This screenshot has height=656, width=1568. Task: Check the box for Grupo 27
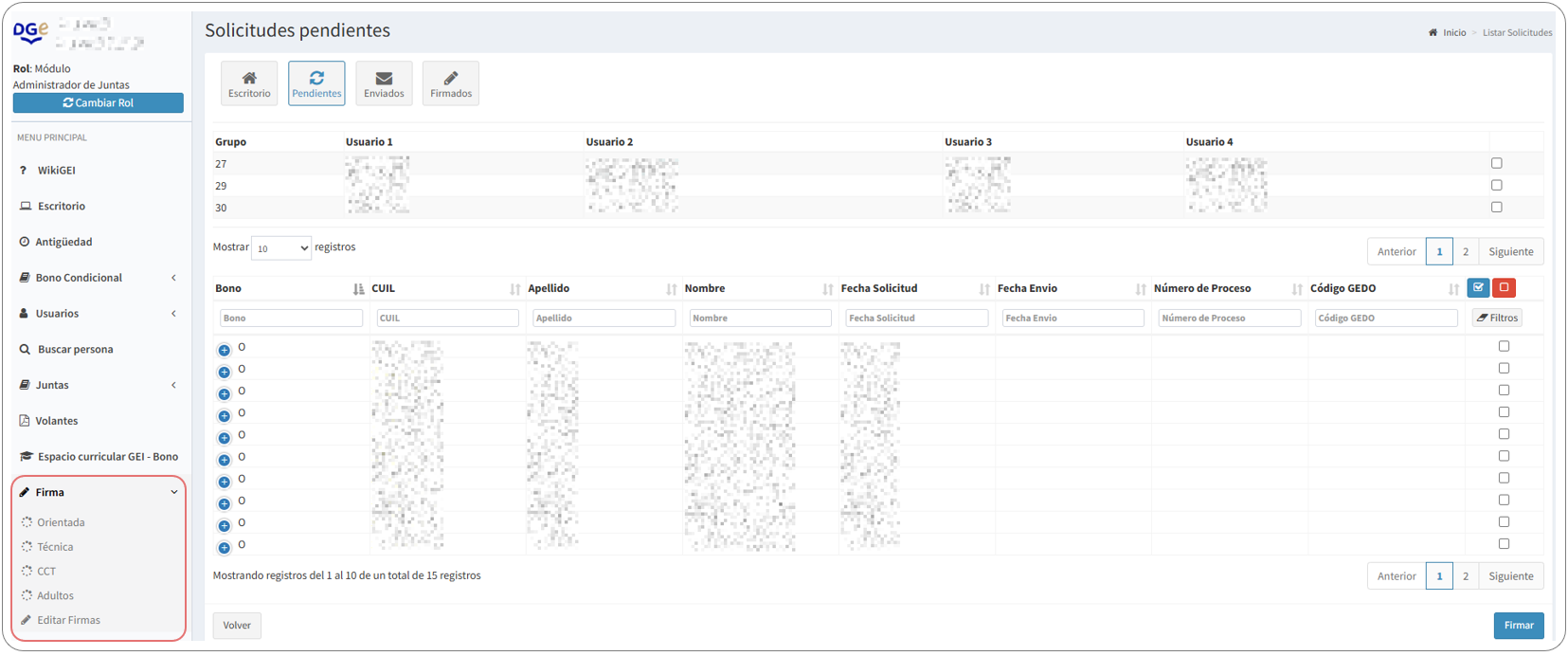[1497, 163]
